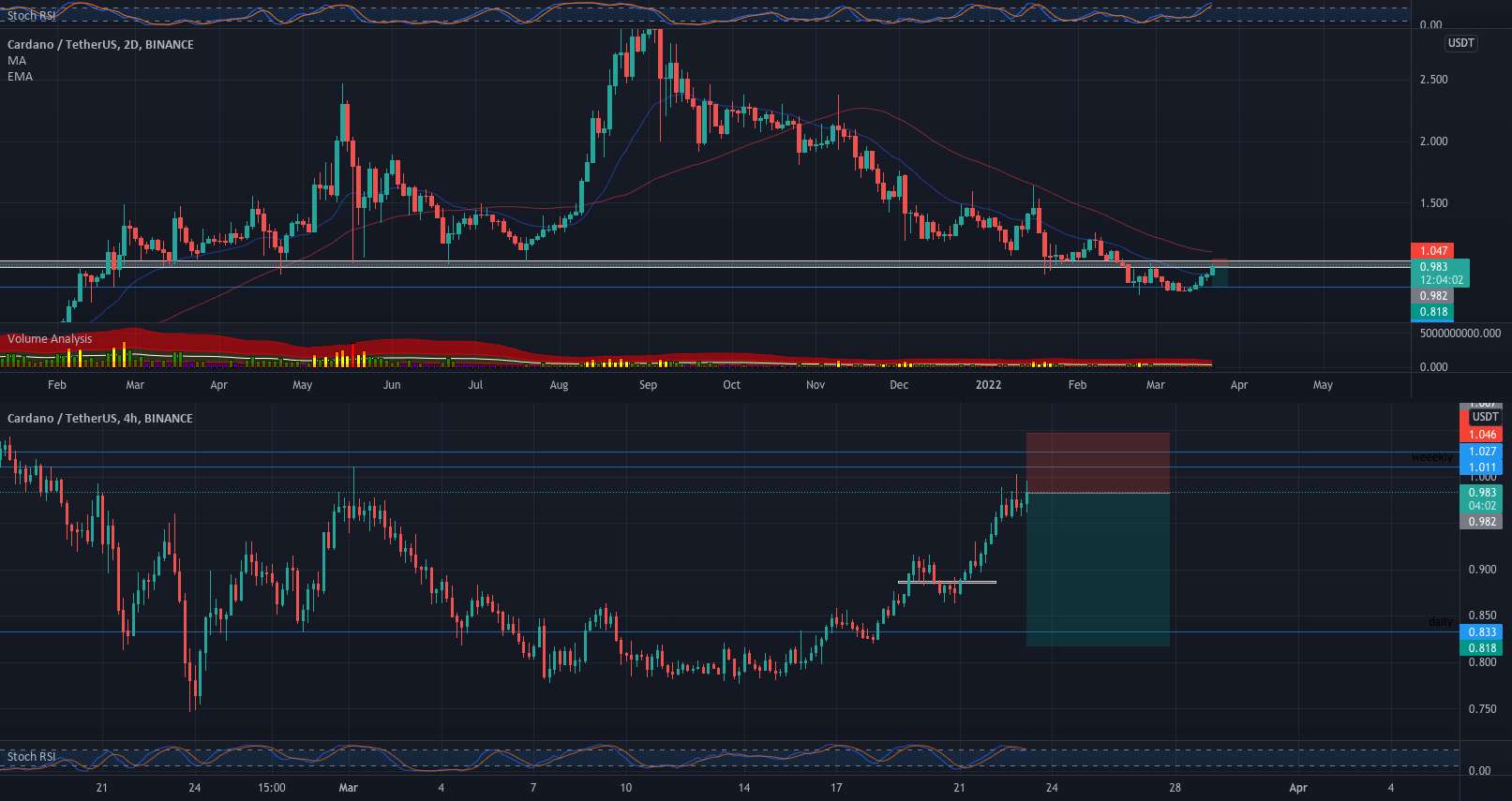Screen dimensions: 1512x801
Task: Click the Aug label on time axis
Action: coord(559,385)
